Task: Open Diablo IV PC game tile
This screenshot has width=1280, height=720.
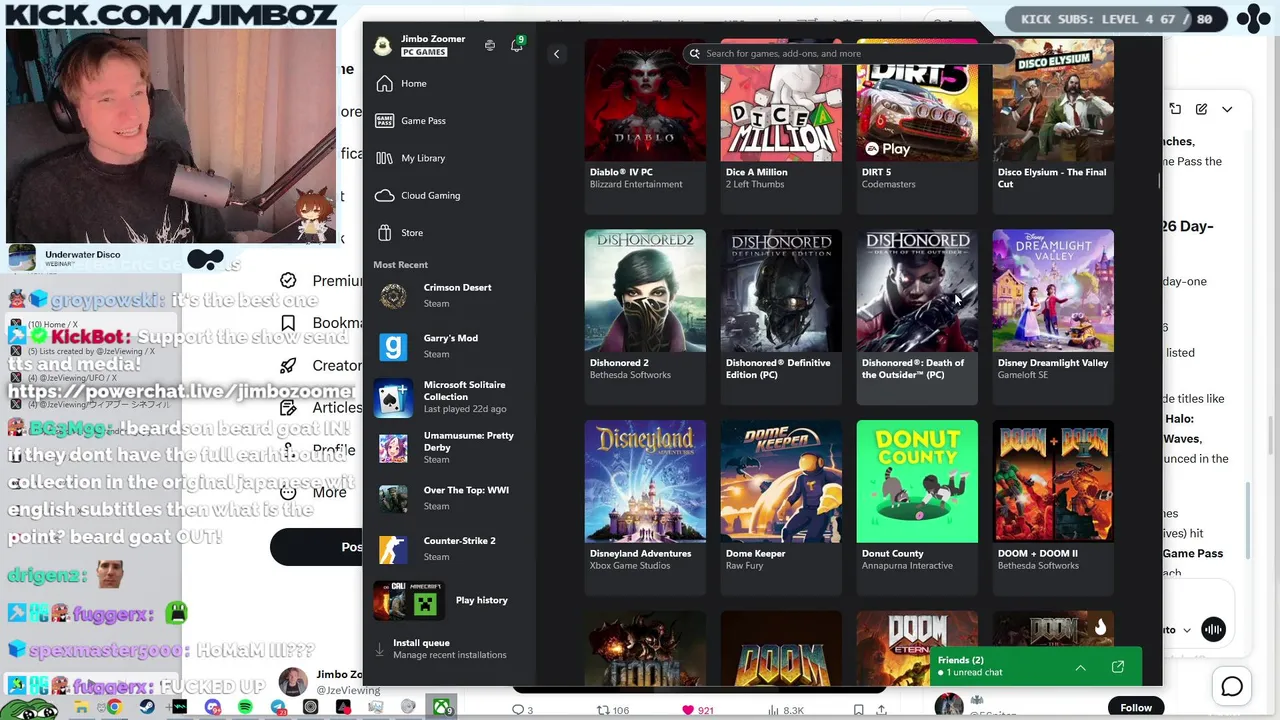Action: (645, 126)
